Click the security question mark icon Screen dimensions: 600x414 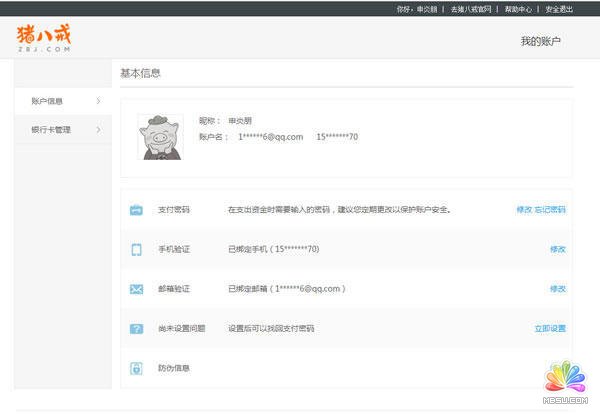point(136,328)
